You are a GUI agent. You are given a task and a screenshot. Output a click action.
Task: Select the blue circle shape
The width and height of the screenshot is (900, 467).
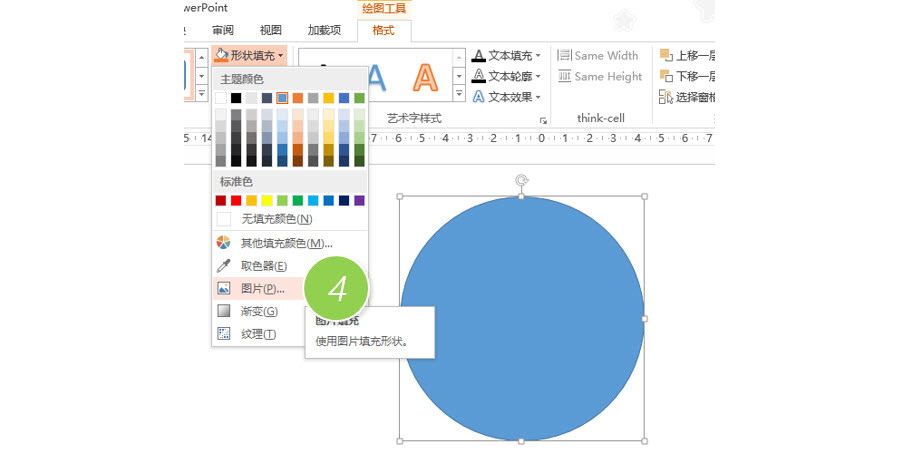click(522, 318)
